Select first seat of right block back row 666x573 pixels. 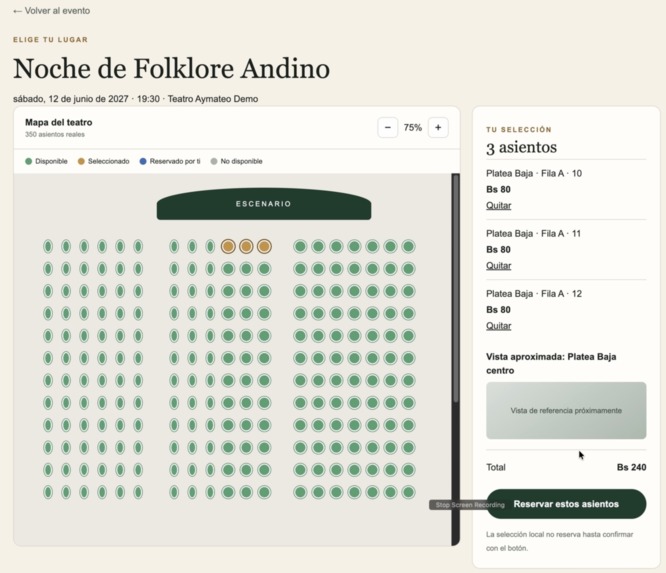(300, 492)
